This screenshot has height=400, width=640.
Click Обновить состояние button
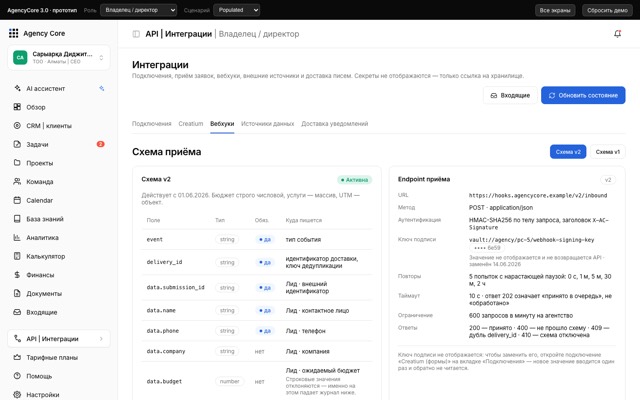pyautogui.click(x=583, y=95)
